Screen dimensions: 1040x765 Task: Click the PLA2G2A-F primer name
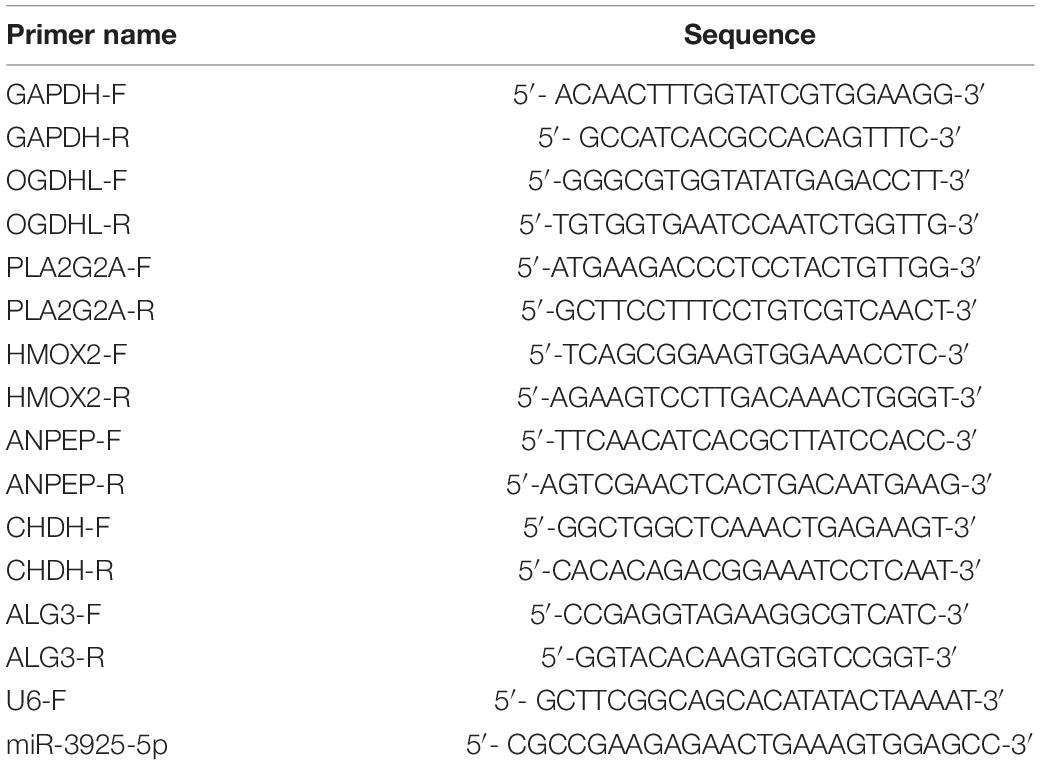(74, 268)
